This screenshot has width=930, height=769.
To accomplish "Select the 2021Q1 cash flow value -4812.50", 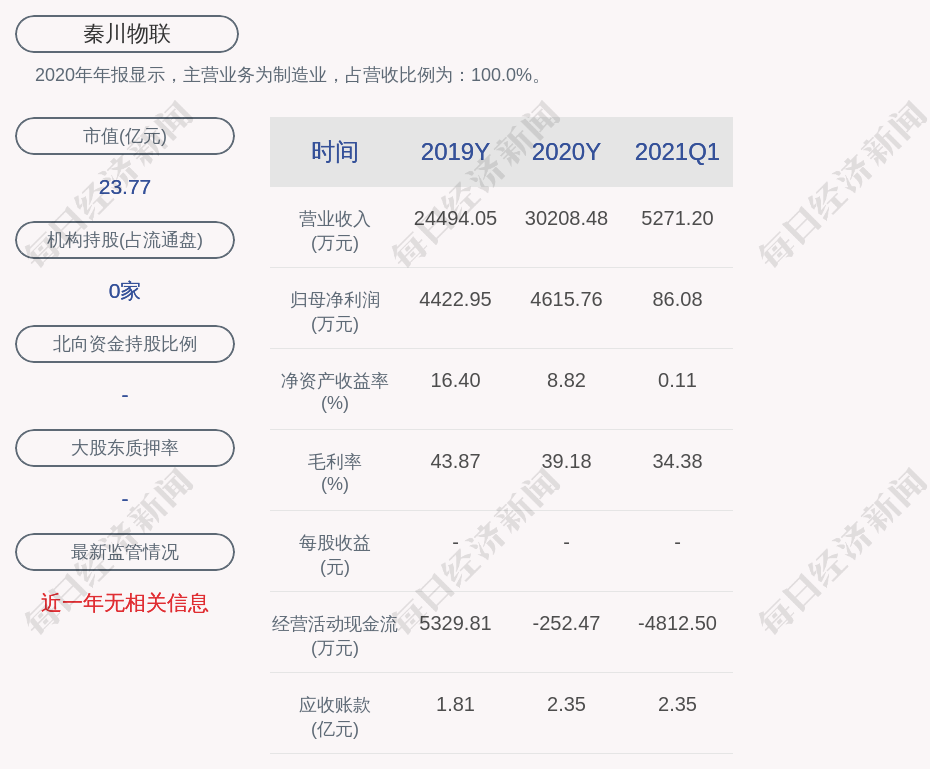I will [677, 623].
